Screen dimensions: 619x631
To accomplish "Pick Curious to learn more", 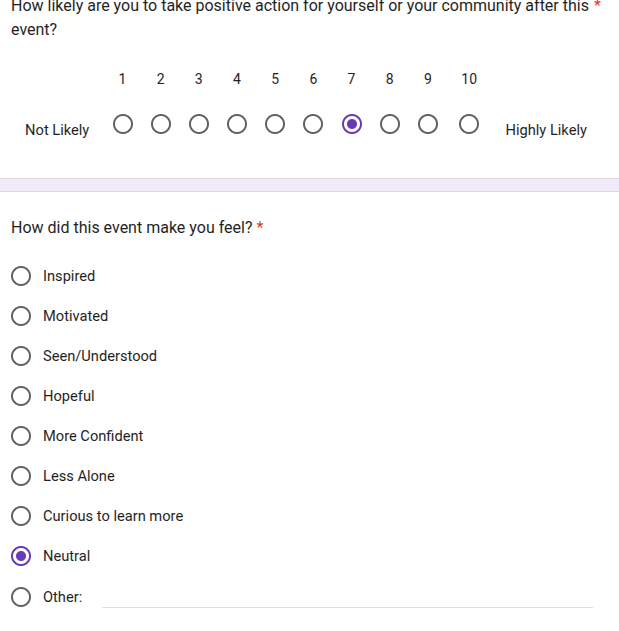I will (x=21, y=516).
